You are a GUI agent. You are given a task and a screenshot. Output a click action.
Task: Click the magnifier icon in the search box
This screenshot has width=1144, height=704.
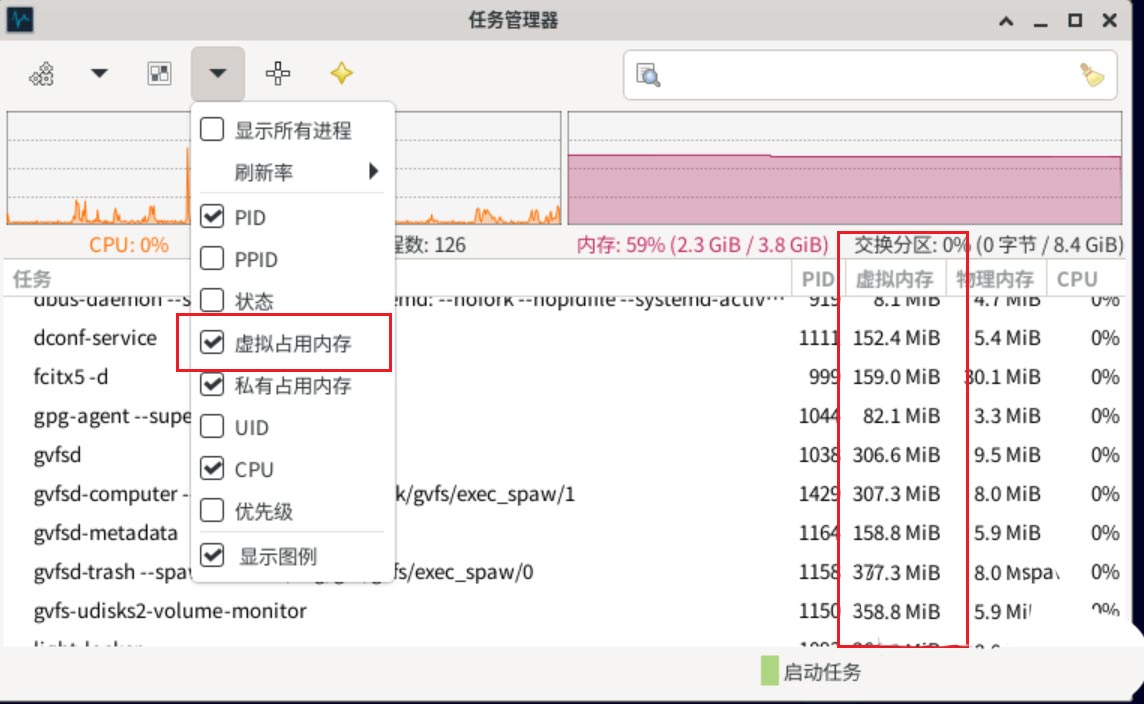(x=648, y=74)
